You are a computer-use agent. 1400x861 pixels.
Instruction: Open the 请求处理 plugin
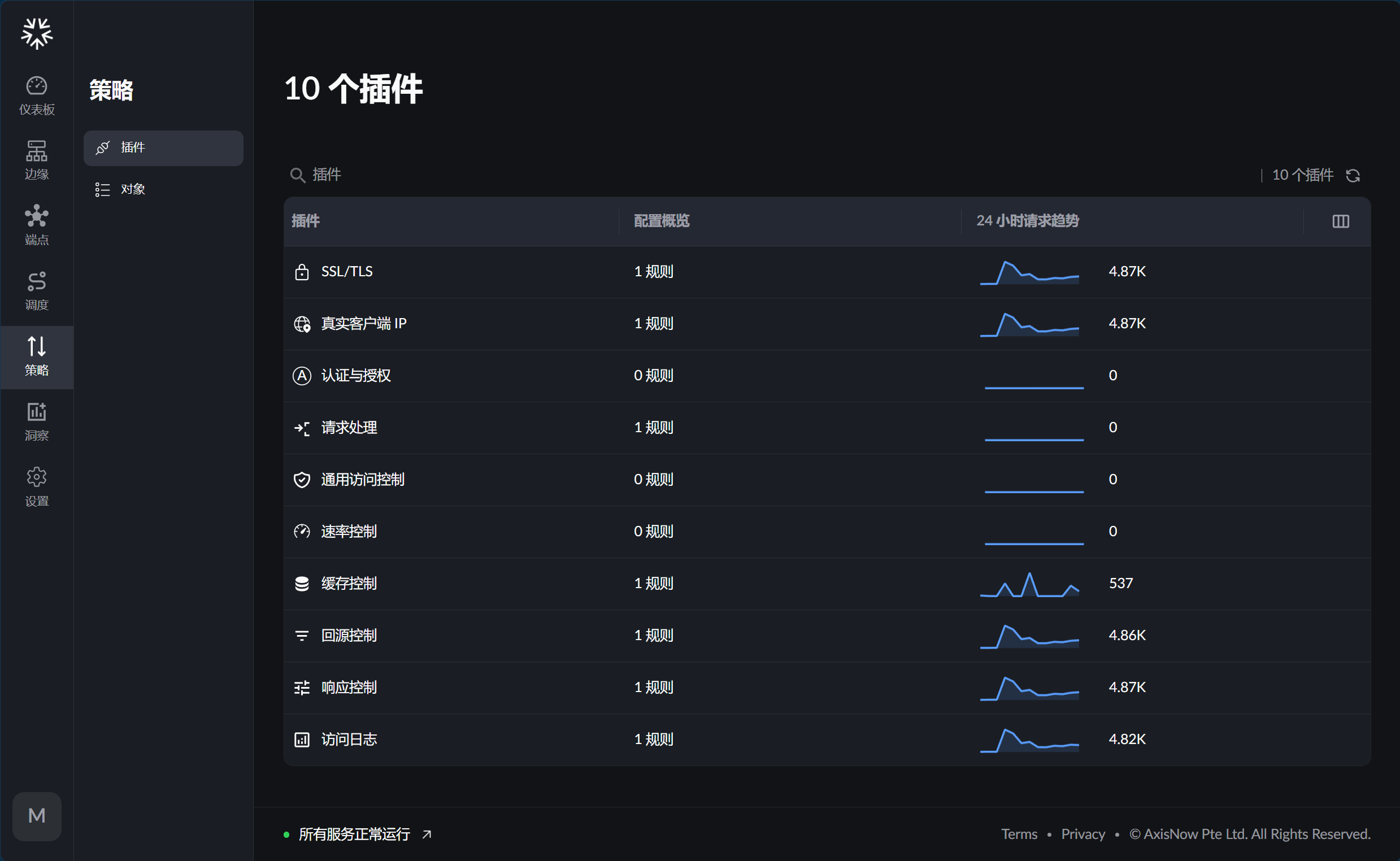click(x=349, y=428)
